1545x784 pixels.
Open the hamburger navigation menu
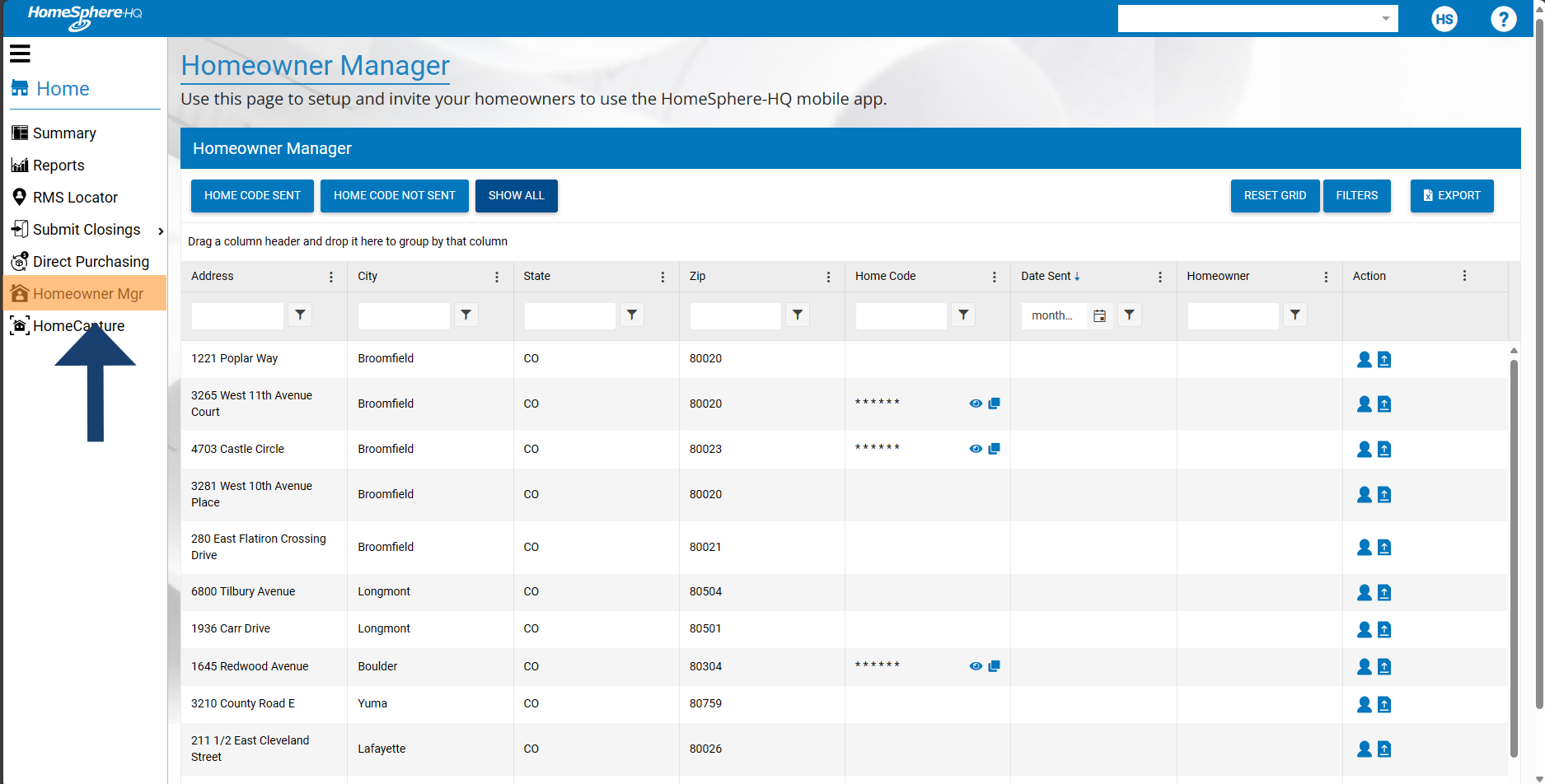20,54
